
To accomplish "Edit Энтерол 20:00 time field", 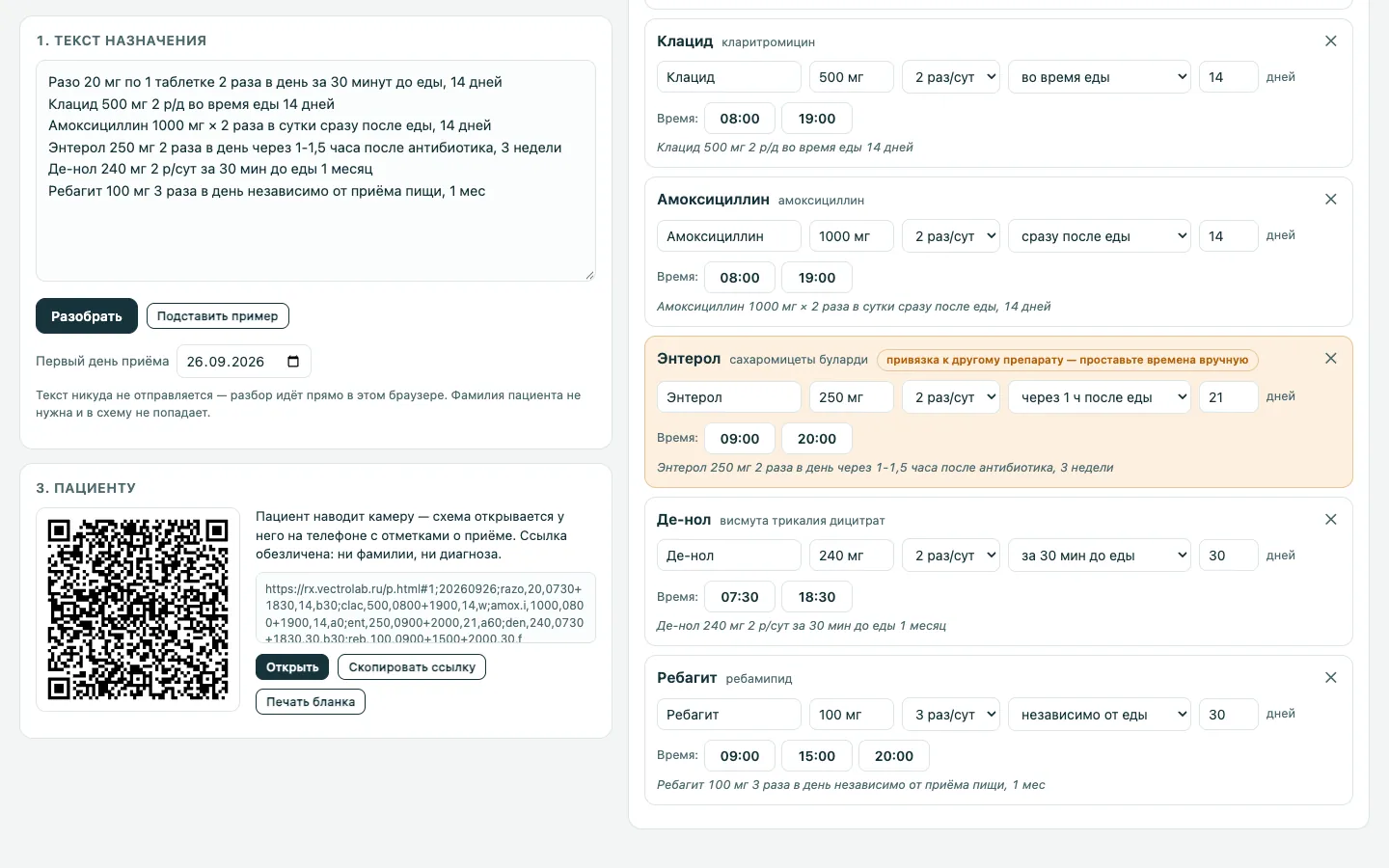I will pyautogui.click(x=817, y=439).
